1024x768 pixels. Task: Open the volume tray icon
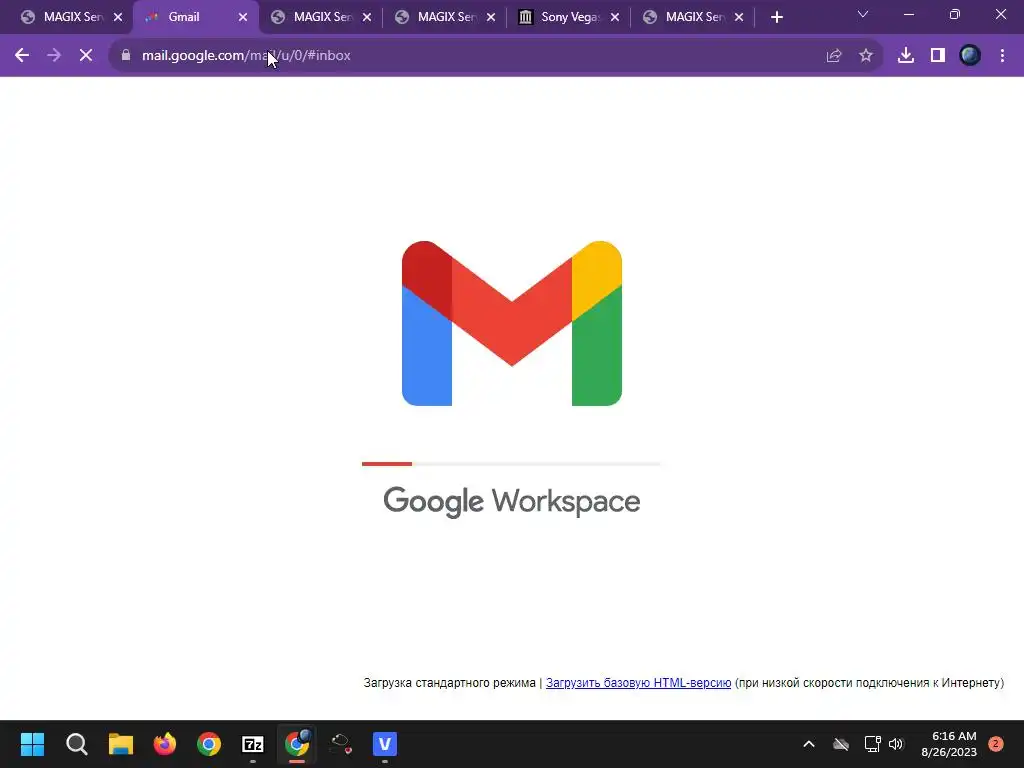896,744
